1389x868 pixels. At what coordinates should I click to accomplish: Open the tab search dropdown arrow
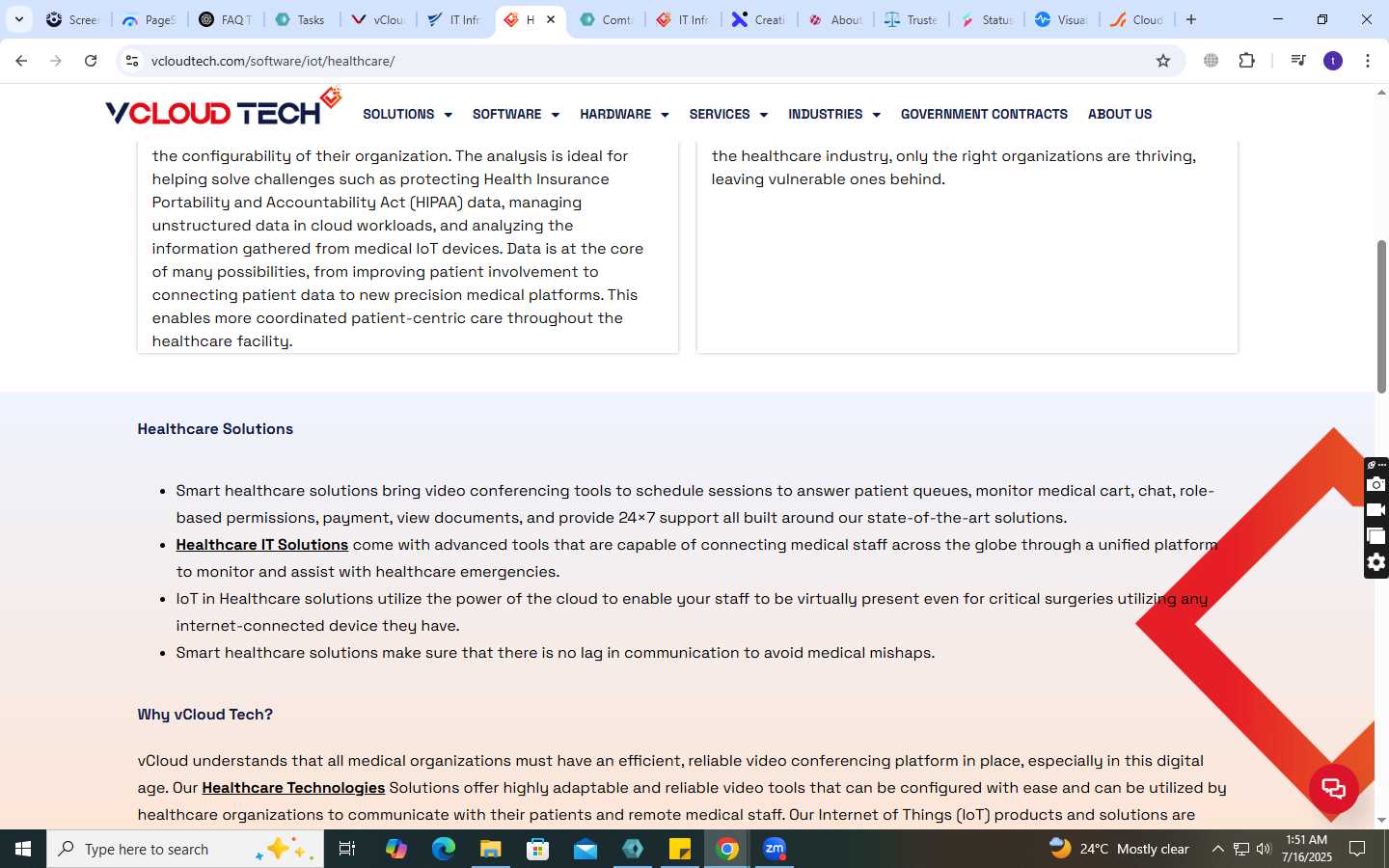click(x=19, y=19)
